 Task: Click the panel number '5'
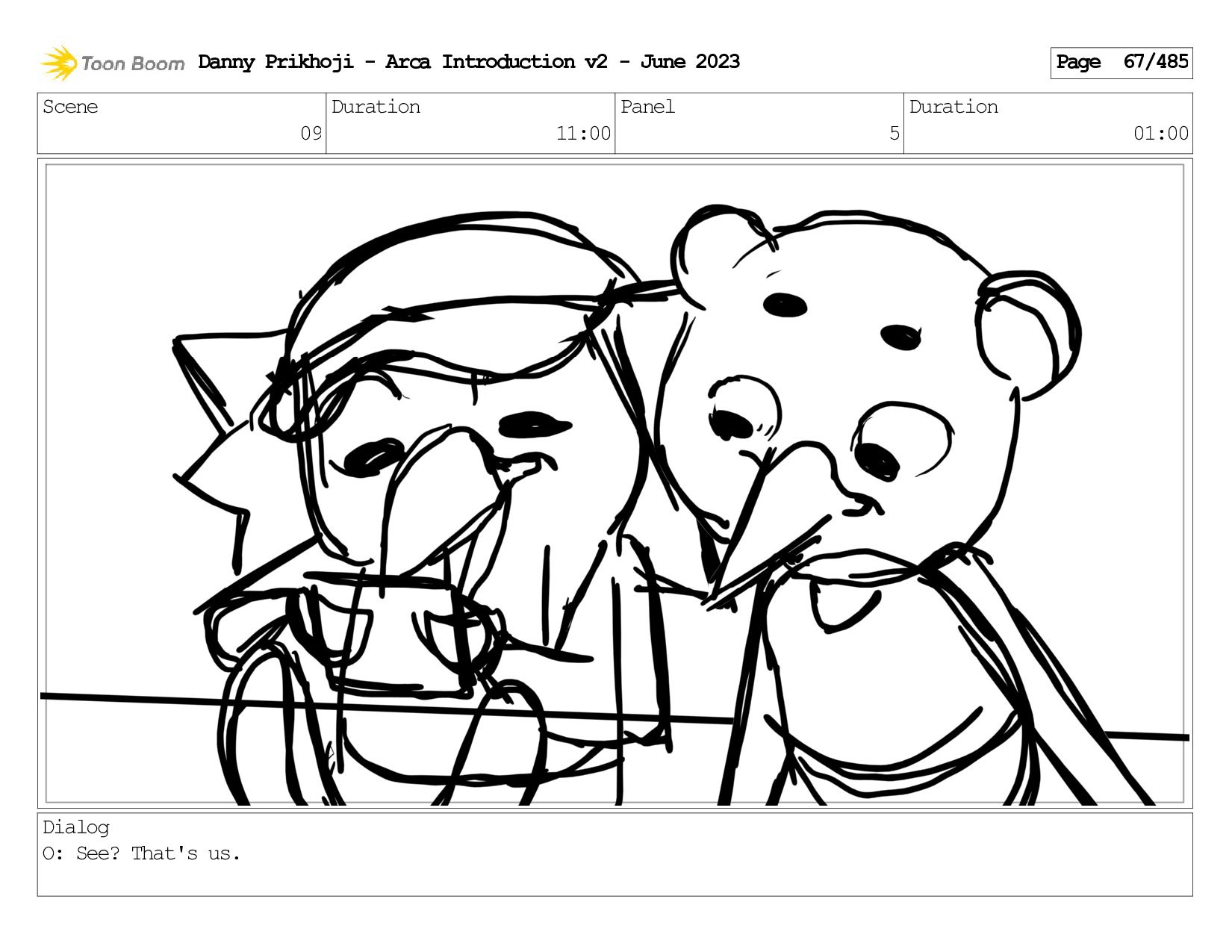point(895,134)
